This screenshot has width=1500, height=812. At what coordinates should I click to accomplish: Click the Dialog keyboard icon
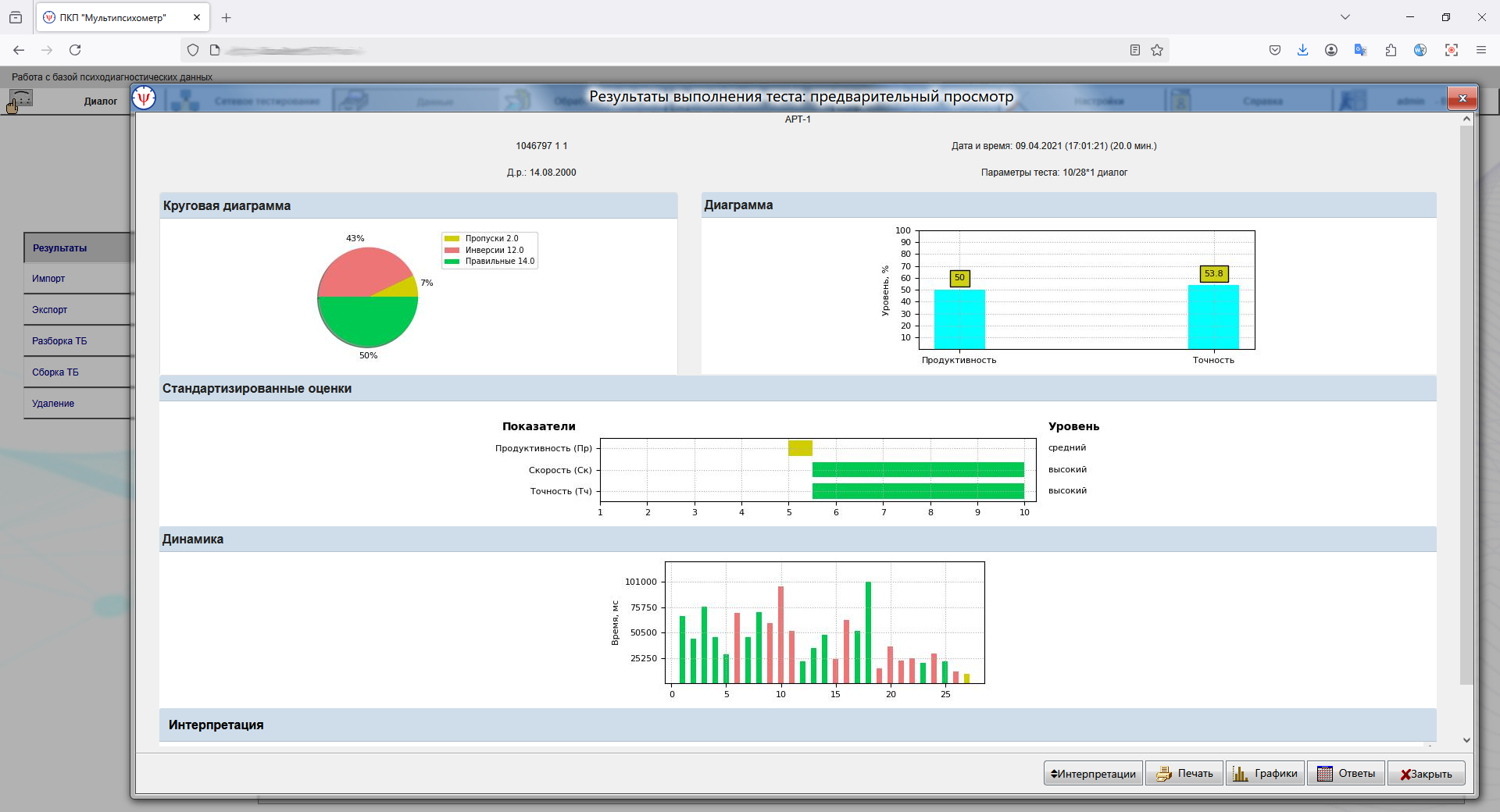coord(21,99)
